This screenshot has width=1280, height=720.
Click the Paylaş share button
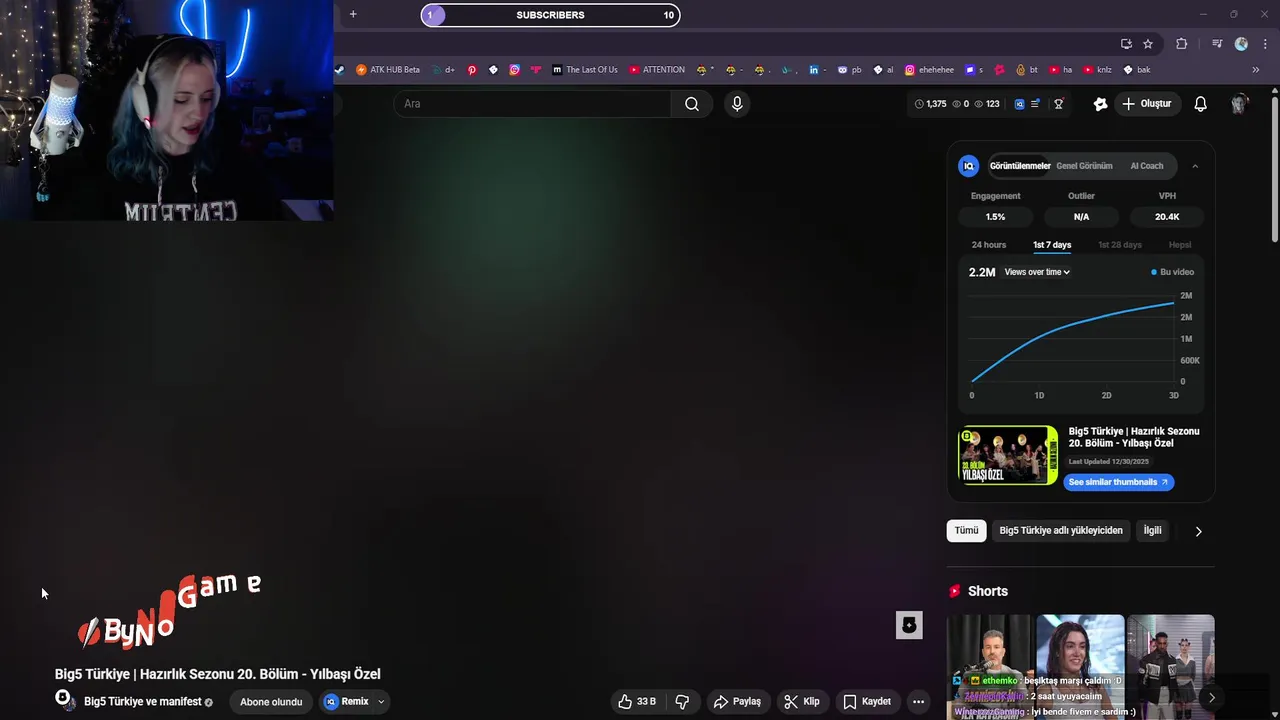tap(737, 702)
